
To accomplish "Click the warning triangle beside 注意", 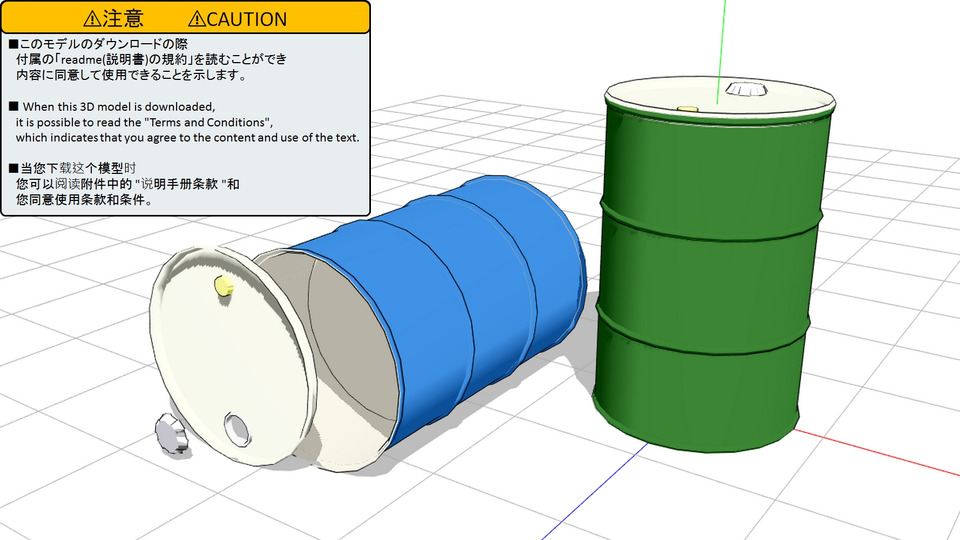I will pos(92,19).
